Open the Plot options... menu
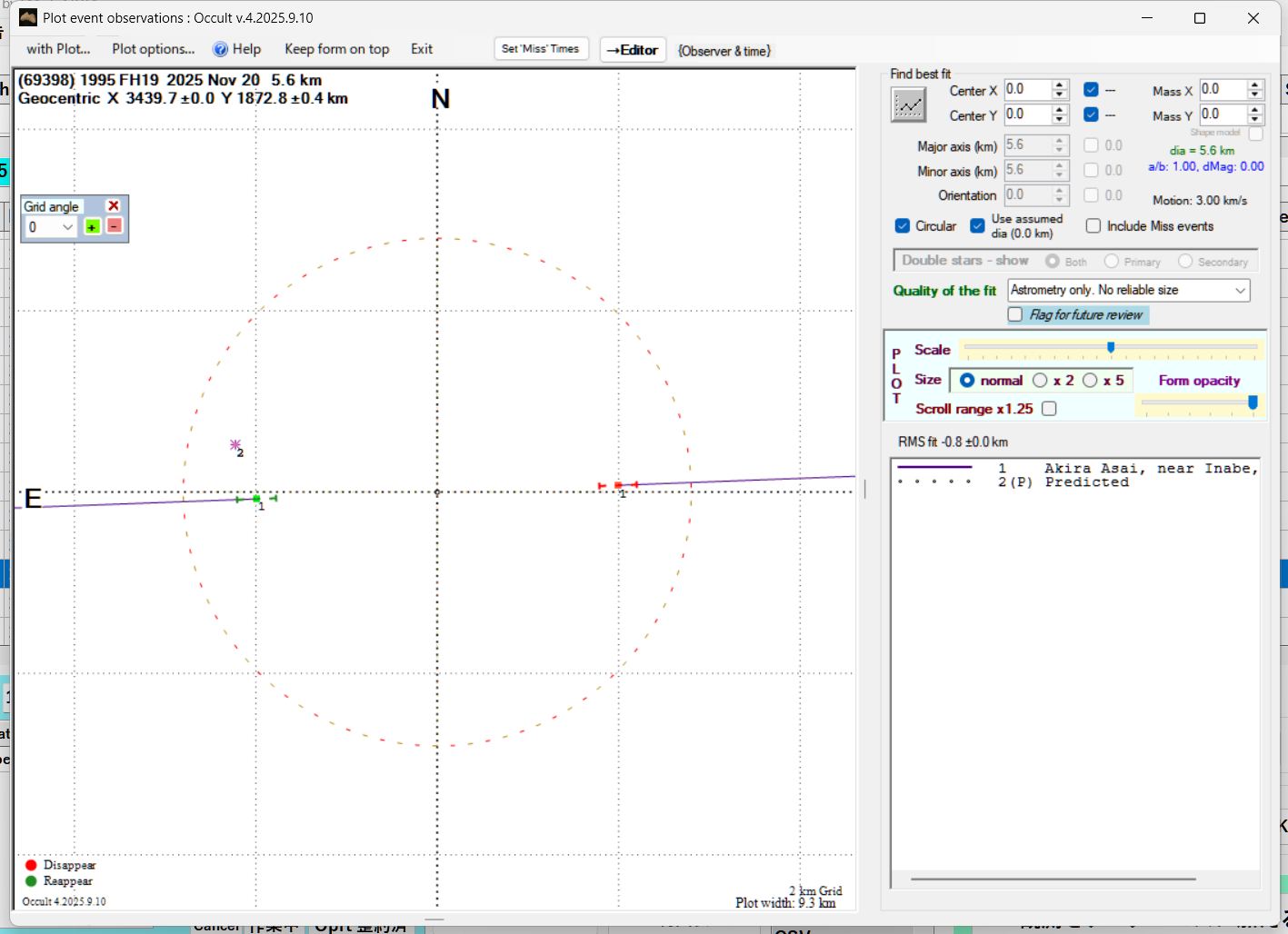 (154, 49)
